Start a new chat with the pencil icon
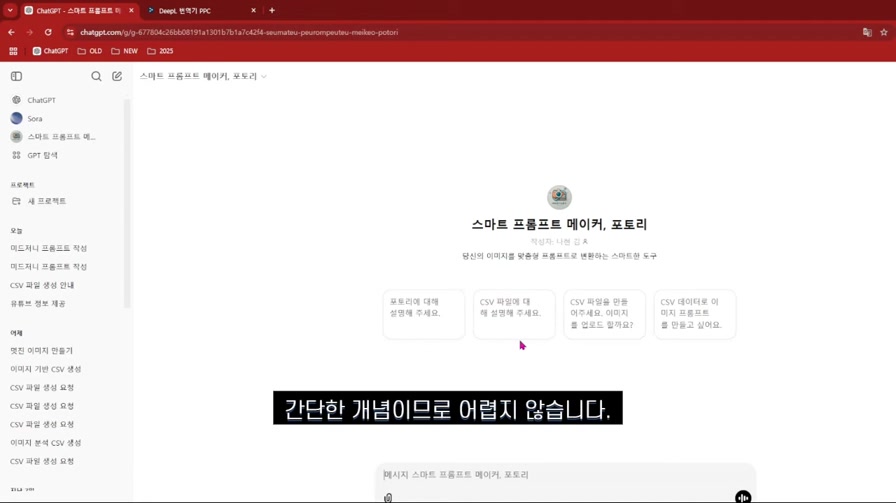 click(117, 76)
